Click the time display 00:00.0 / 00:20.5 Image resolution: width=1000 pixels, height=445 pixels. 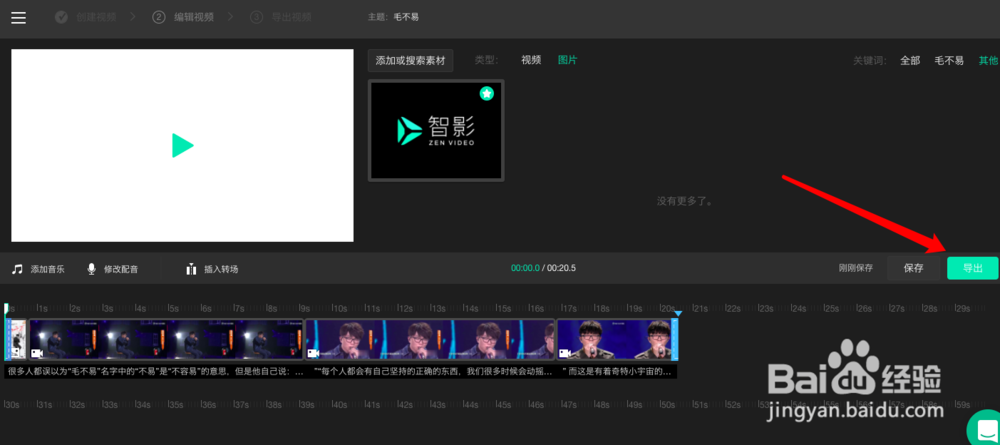[x=543, y=268]
